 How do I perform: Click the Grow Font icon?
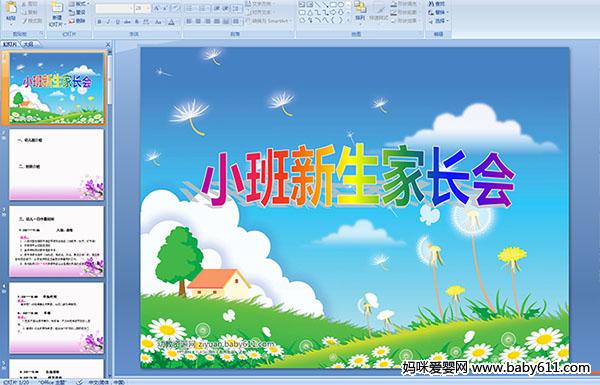coord(157,8)
